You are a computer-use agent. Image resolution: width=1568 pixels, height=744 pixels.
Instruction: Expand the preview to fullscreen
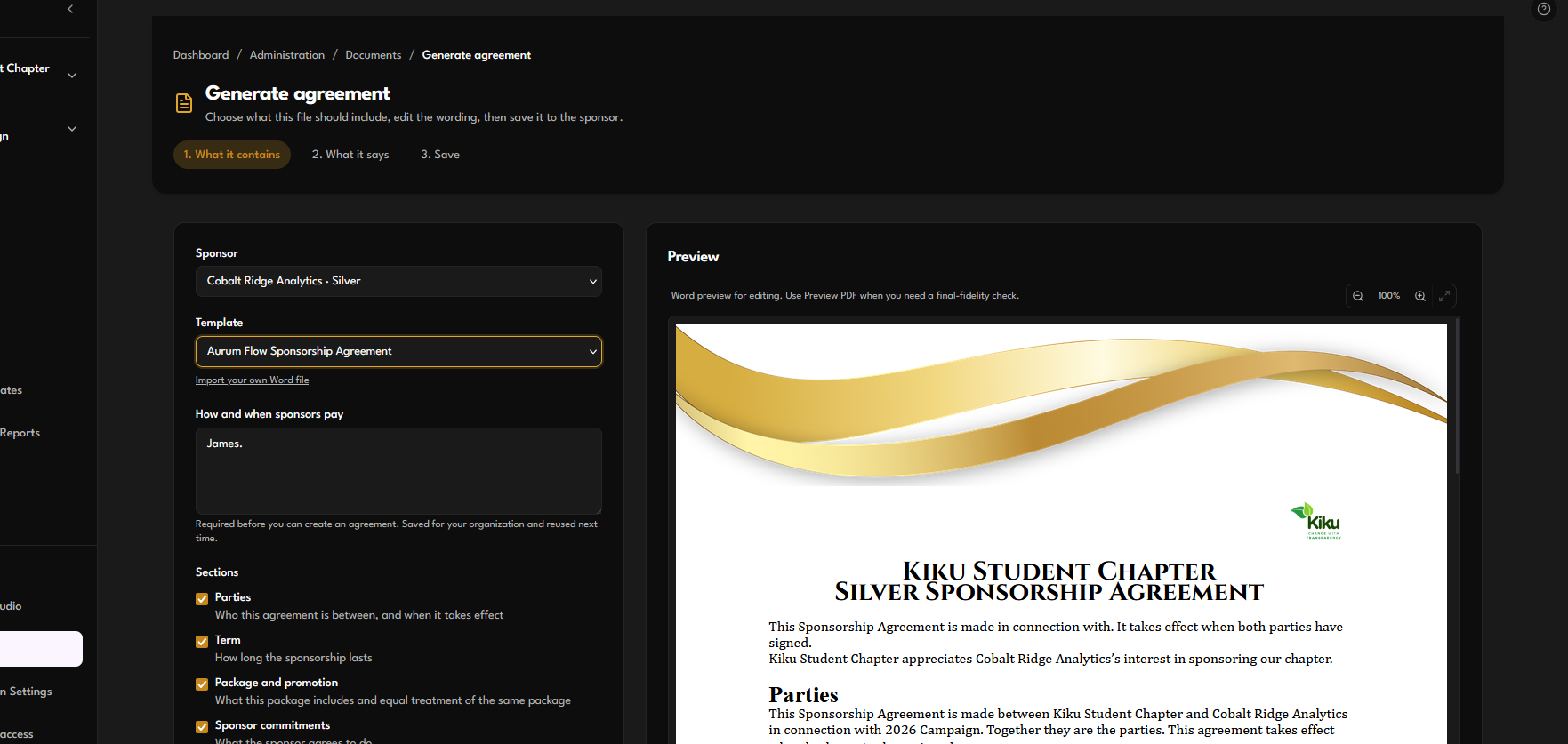(1444, 296)
